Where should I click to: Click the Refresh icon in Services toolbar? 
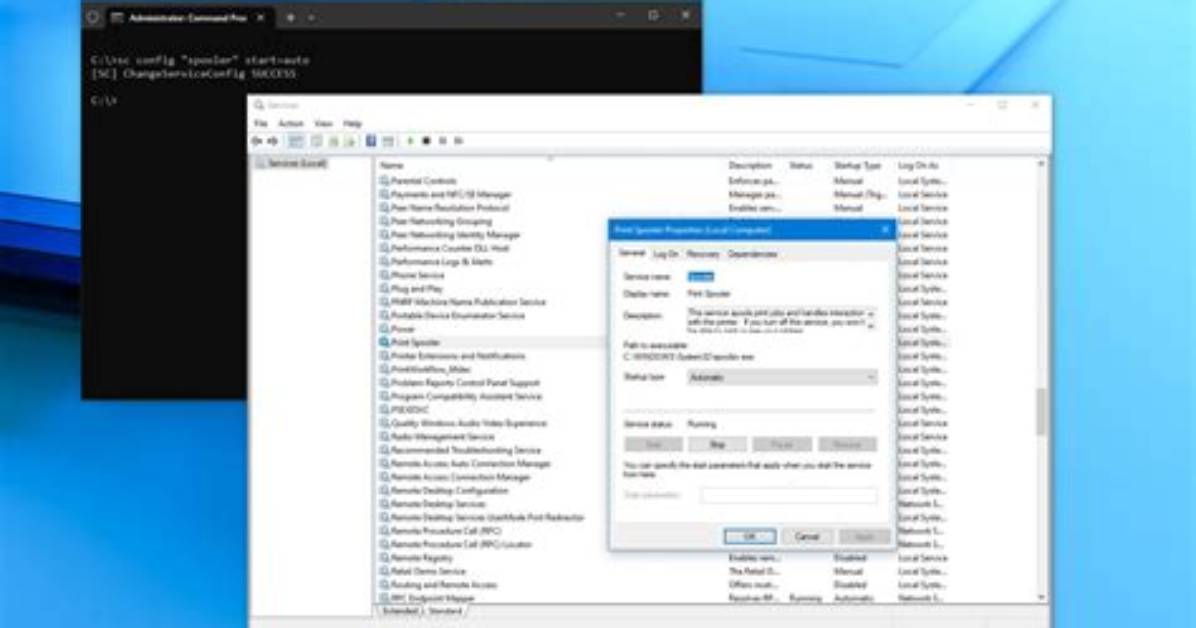(333, 141)
